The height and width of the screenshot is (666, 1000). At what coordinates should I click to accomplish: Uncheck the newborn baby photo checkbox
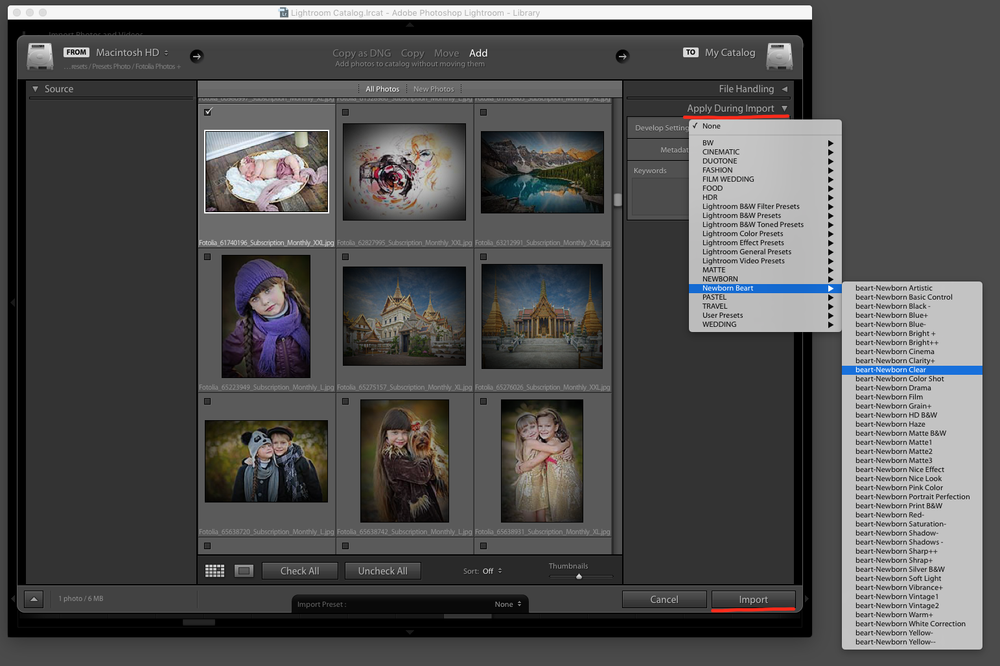tap(208, 112)
